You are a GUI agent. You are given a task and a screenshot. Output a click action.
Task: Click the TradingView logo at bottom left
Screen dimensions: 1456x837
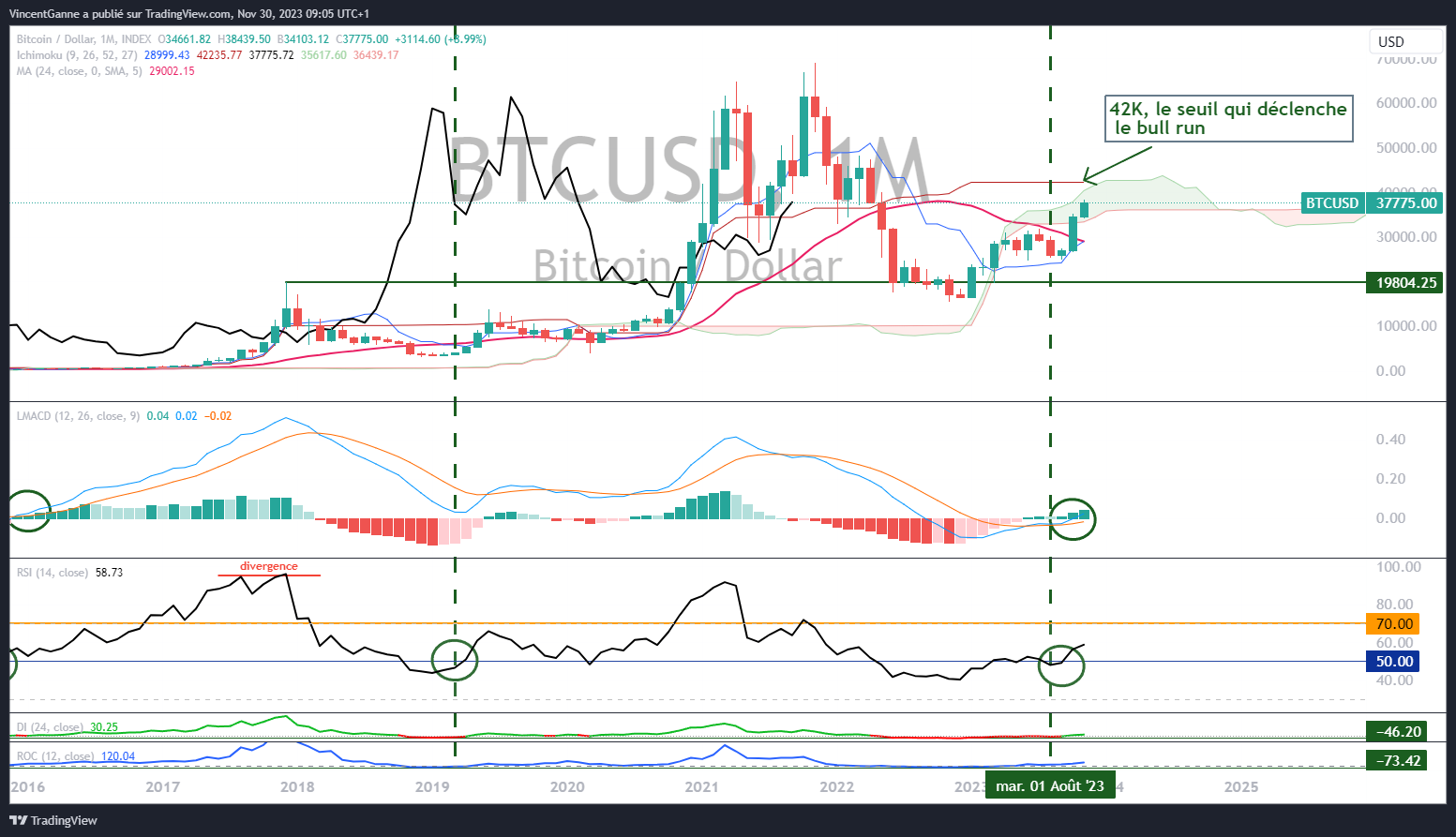(53, 820)
